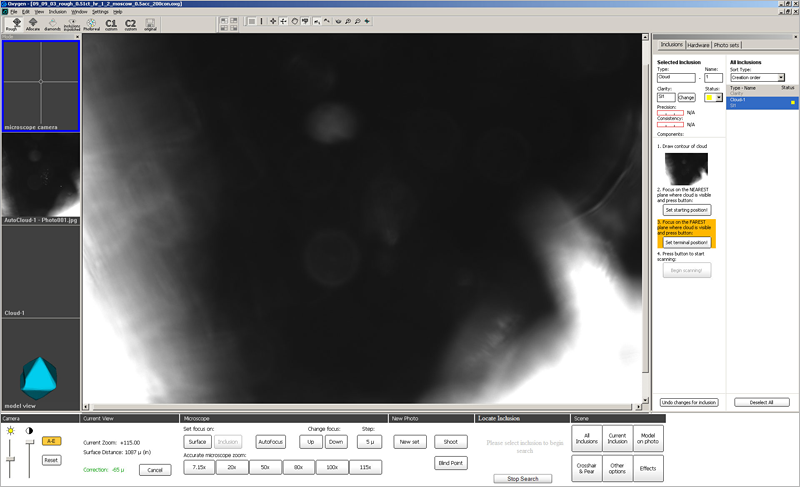Viewport: 800px width, 487px height.
Task: Open the Sort Type dropdown
Action: 757,77
